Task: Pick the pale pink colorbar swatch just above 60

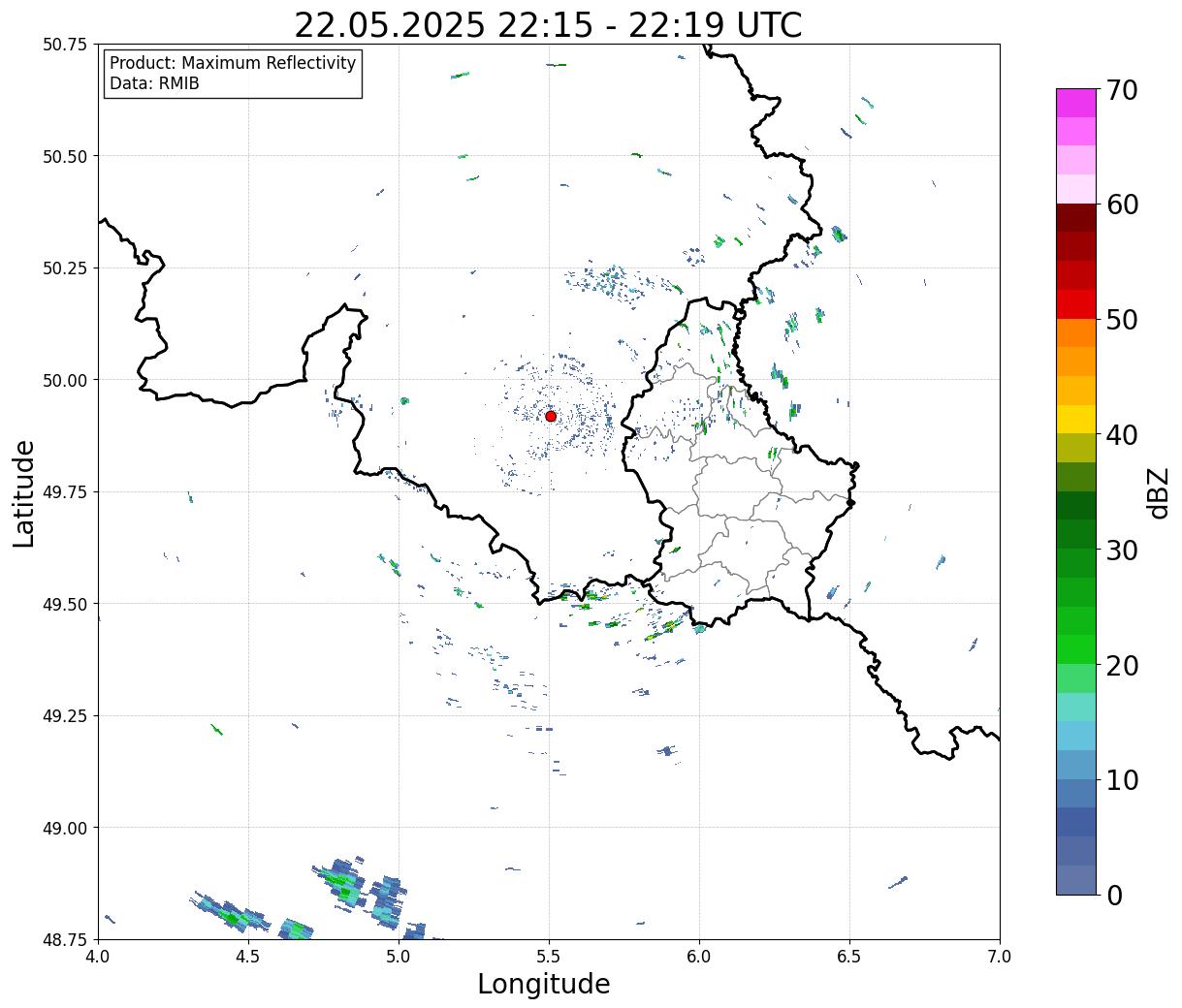Action: (x=1076, y=189)
